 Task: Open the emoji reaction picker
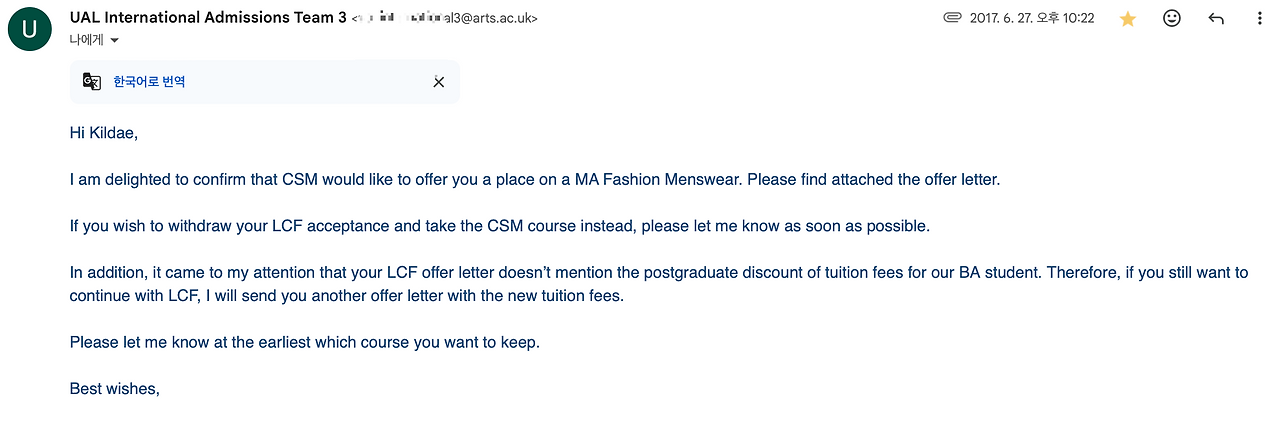pyautogui.click(x=1172, y=18)
